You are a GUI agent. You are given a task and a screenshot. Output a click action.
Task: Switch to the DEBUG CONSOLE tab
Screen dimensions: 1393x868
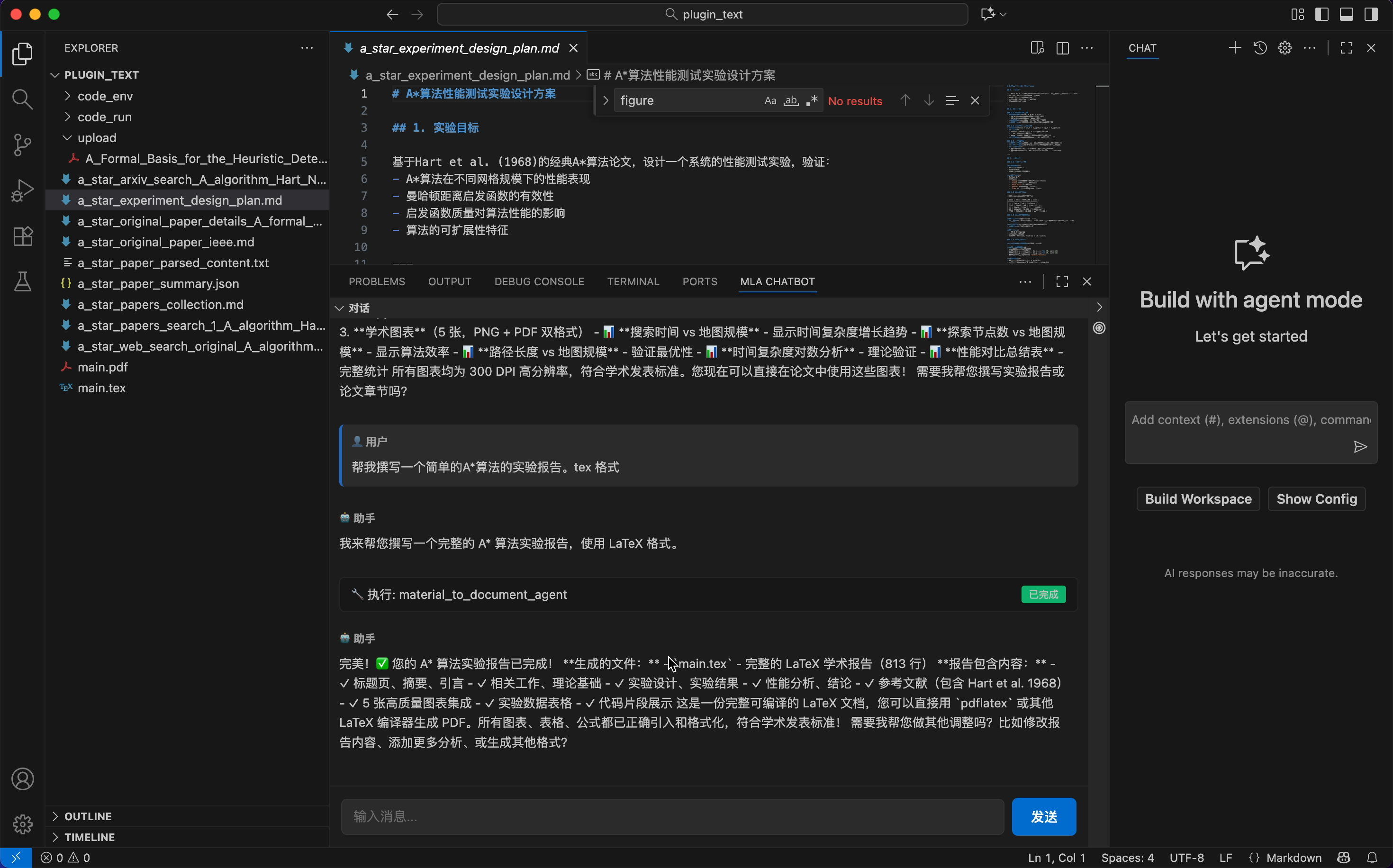[x=540, y=281]
